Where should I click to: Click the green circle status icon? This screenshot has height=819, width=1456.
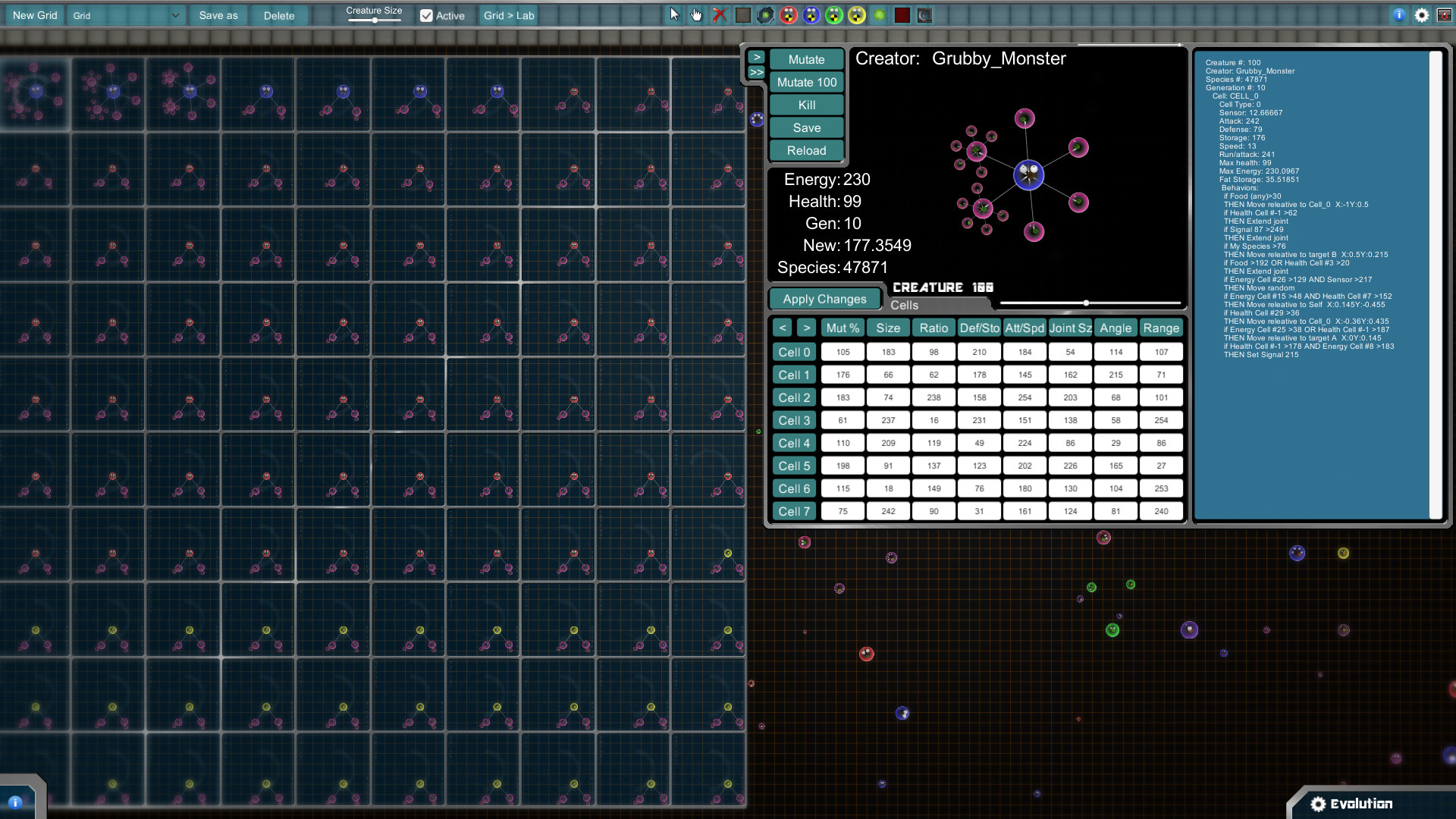pyautogui.click(x=879, y=15)
